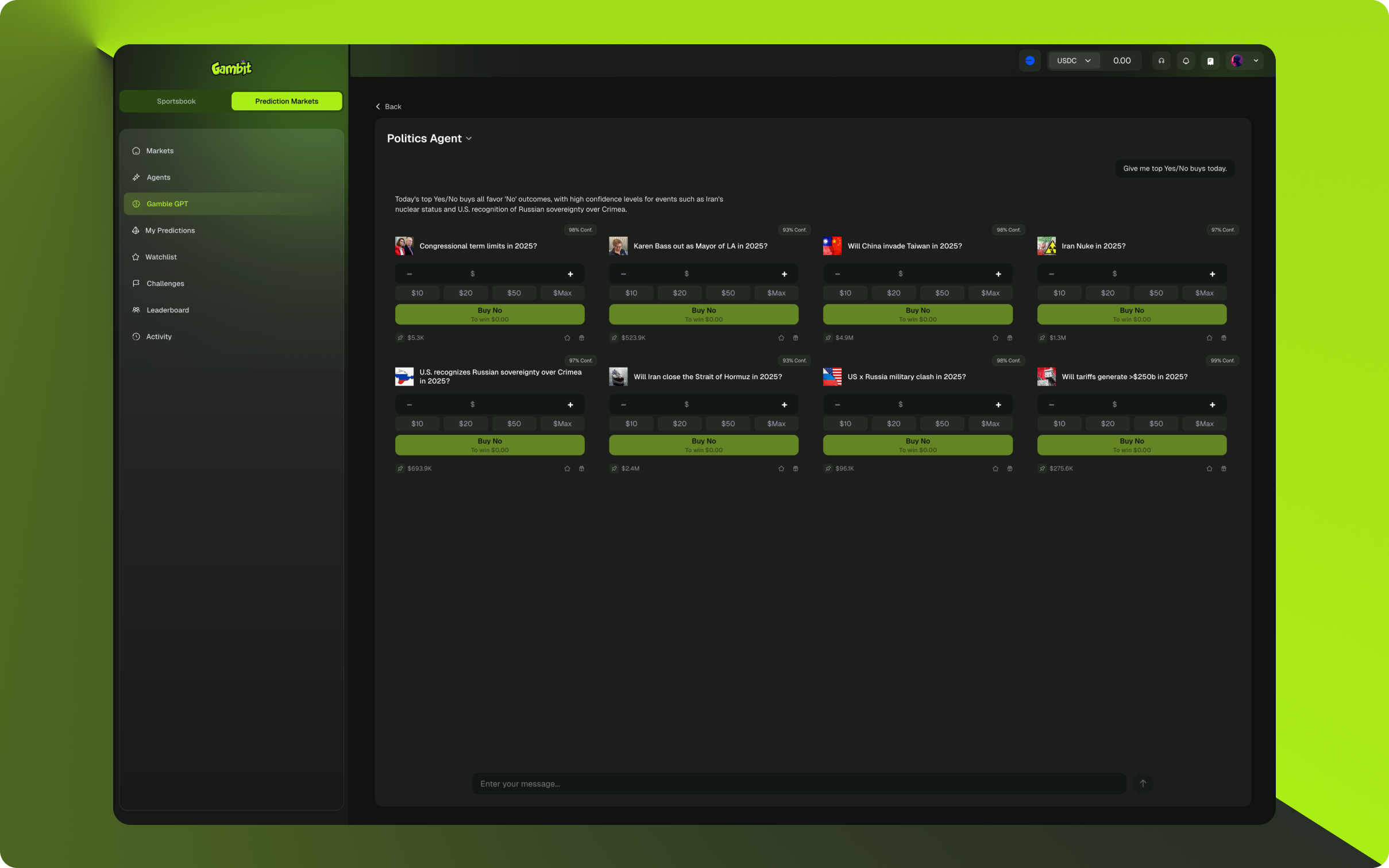Focus the Enter your message field
Image resolution: width=1389 pixels, height=868 pixels.
(798, 784)
